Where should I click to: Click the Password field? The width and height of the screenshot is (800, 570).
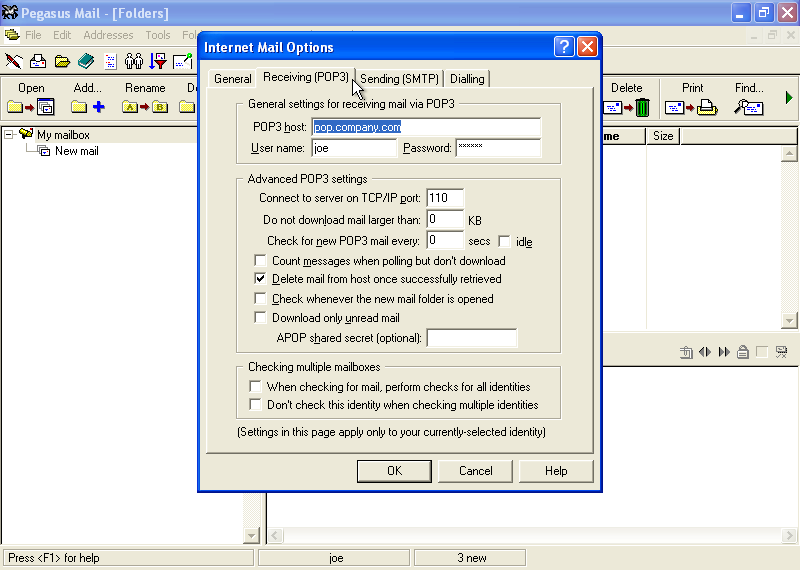point(498,148)
